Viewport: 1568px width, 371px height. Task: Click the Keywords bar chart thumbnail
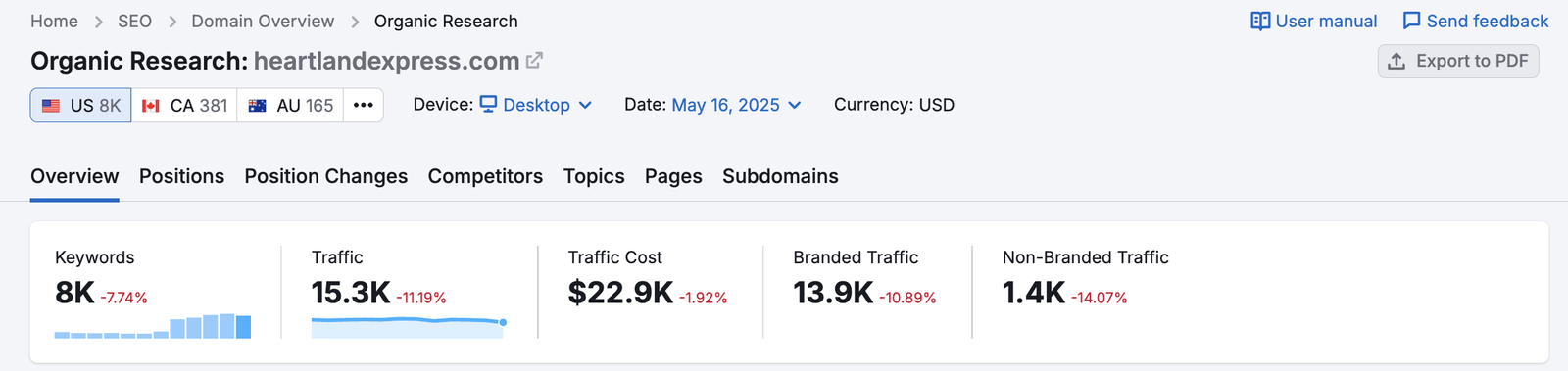tap(153, 326)
